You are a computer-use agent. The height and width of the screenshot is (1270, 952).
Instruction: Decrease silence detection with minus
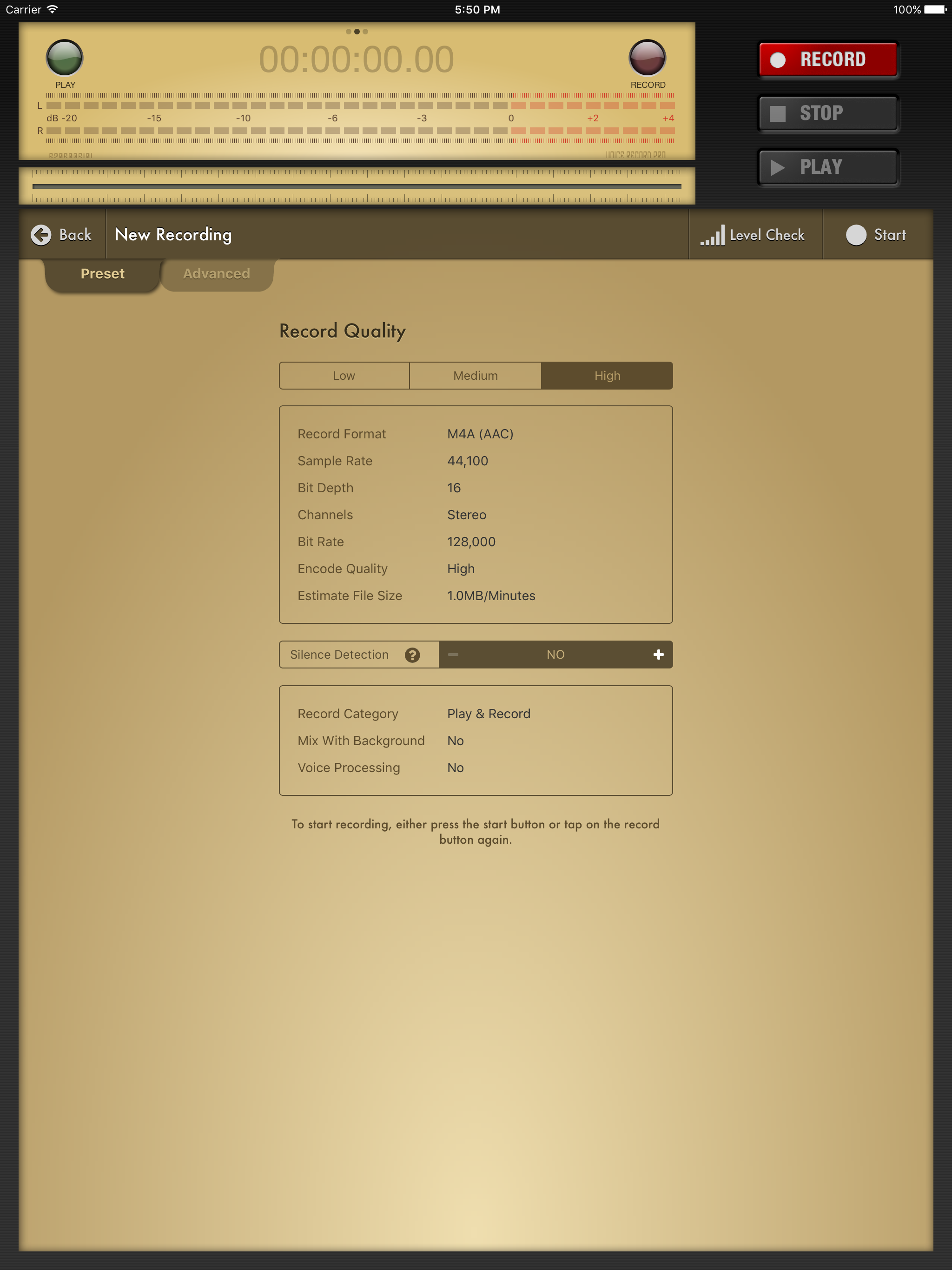pyautogui.click(x=453, y=655)
